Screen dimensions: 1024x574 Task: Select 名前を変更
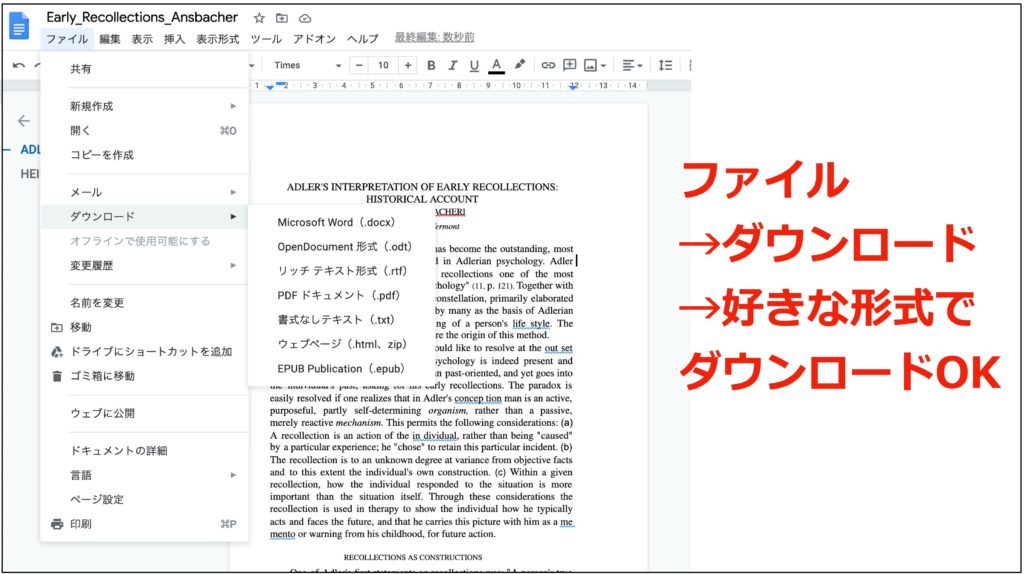(144, 302)
